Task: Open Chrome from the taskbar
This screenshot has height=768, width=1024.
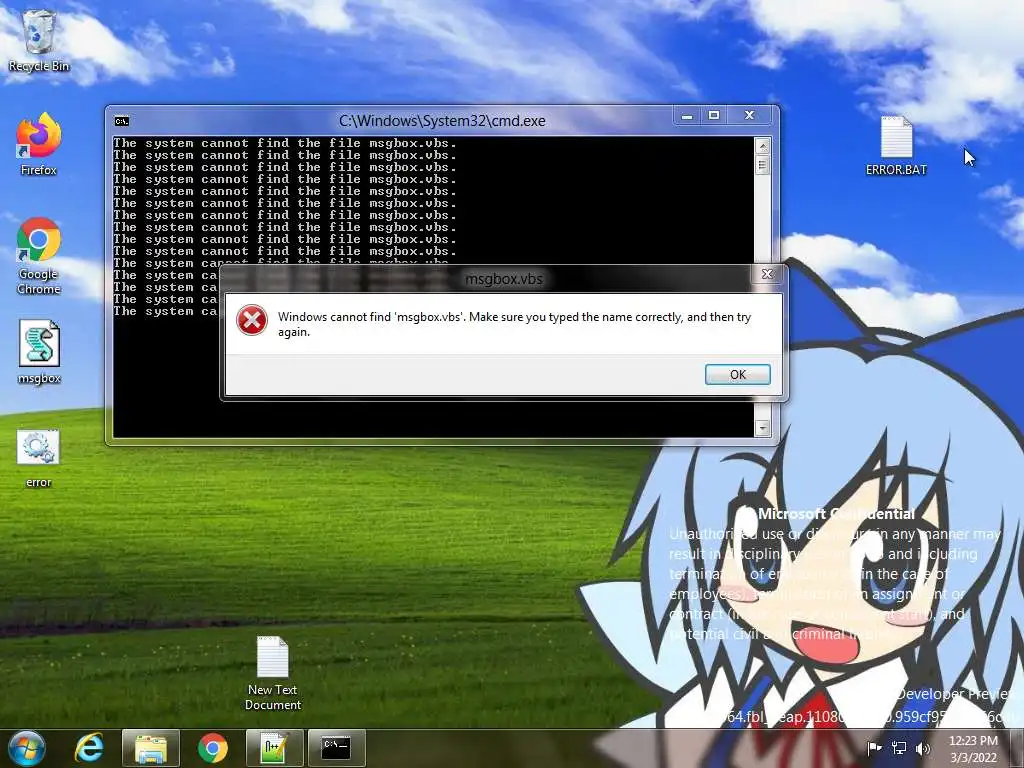Action: 213,748
